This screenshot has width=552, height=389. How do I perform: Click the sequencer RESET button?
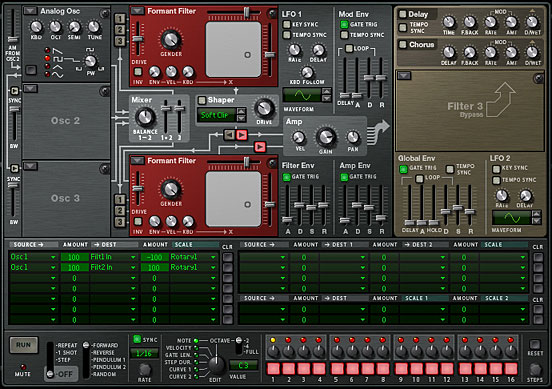point(535,344)
